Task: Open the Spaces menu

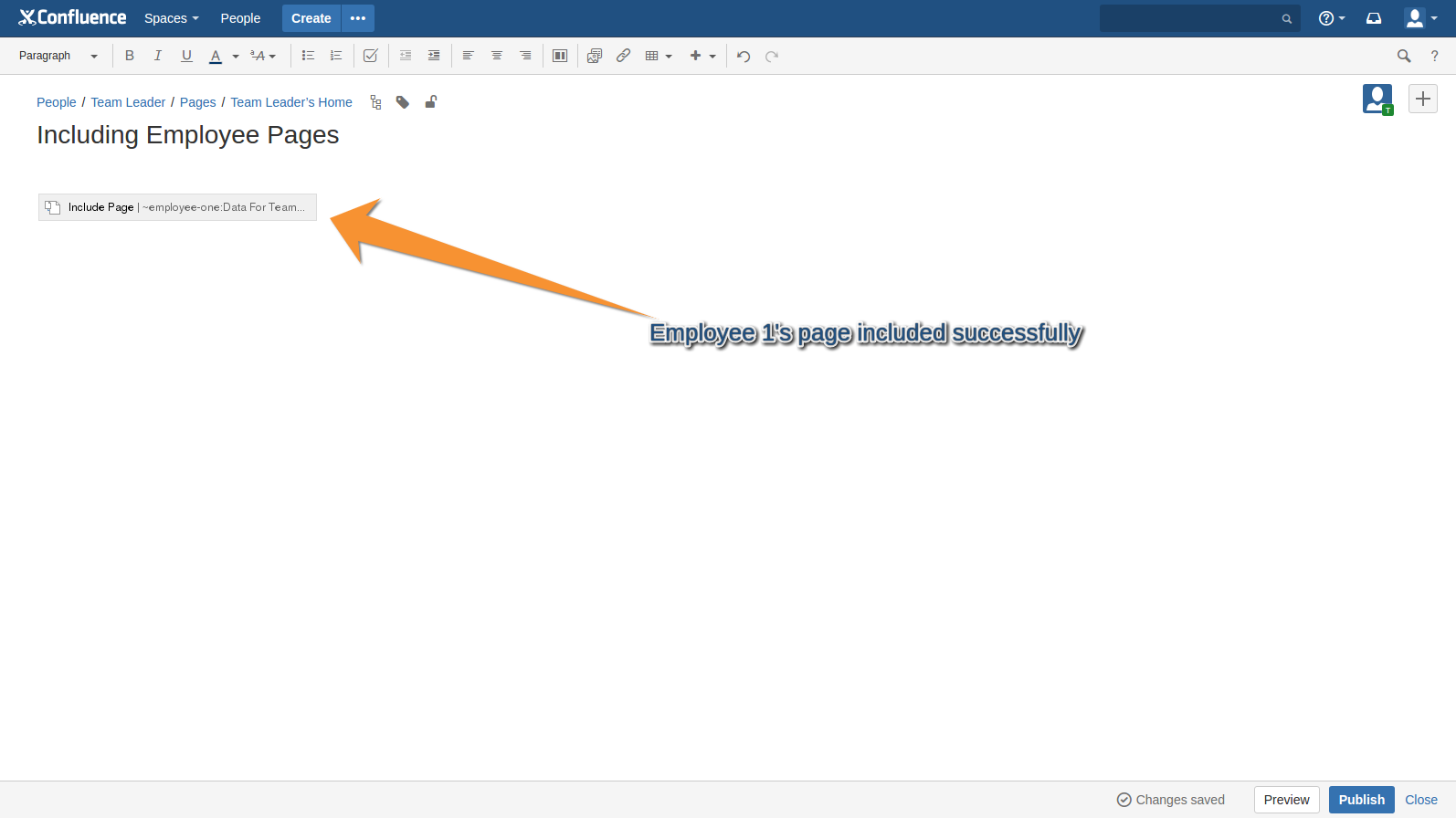Action: (171, 18)
